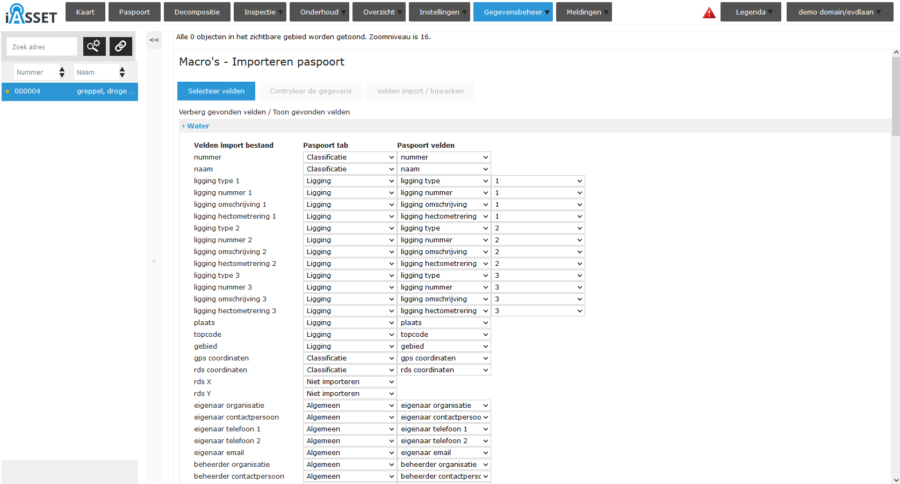Open the Paspoort velden dropdown for plaats

pos(444,323)
